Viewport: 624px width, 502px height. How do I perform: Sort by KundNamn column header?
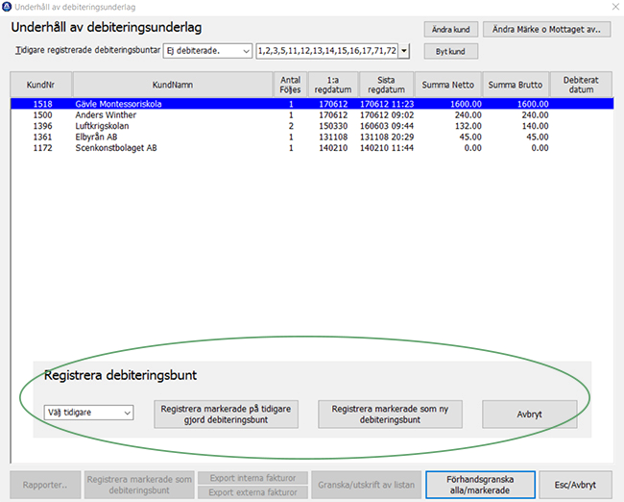pyautogui.click(x=173, y=85)
